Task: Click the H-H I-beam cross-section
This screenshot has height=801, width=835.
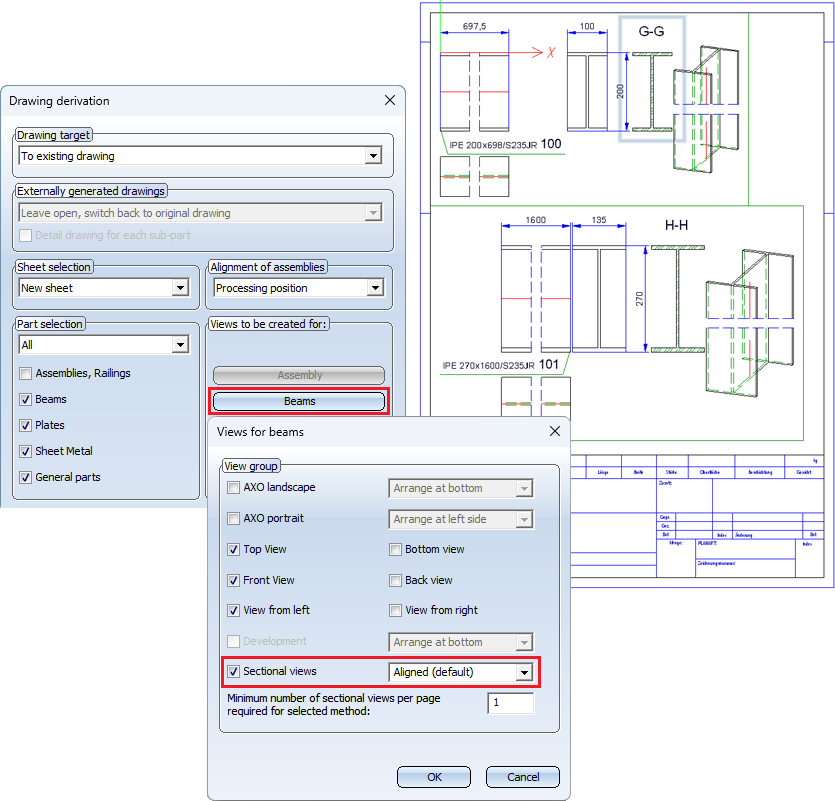Action: 677,299
